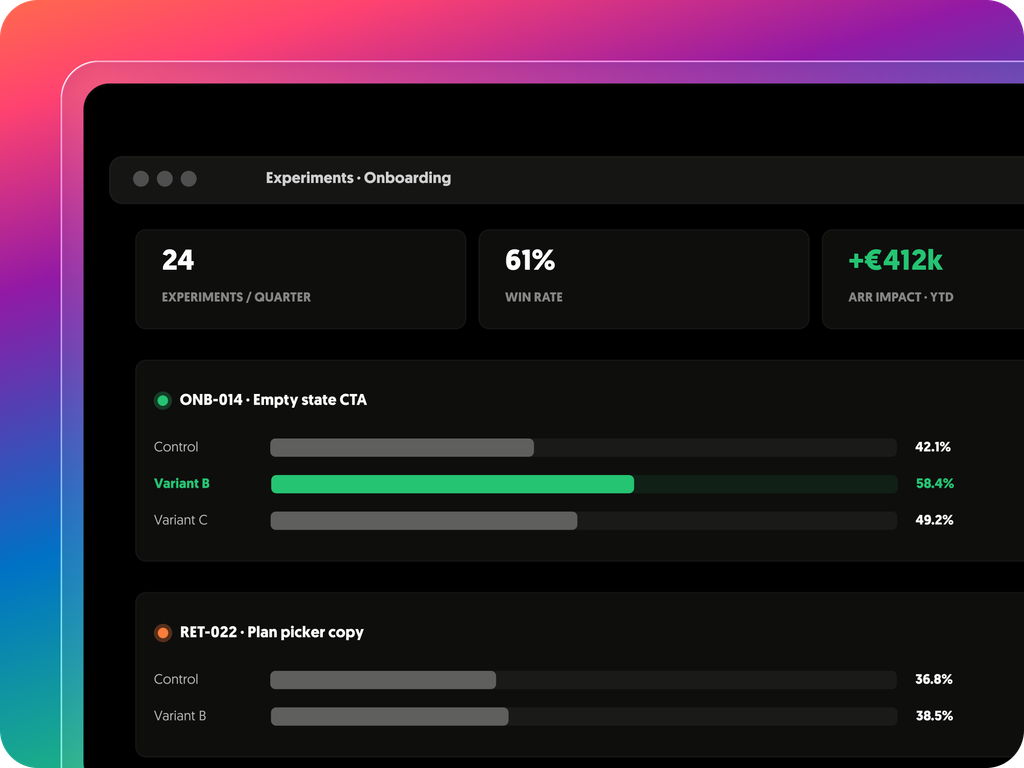Click the 38.5% value

(x=934, y=716)
